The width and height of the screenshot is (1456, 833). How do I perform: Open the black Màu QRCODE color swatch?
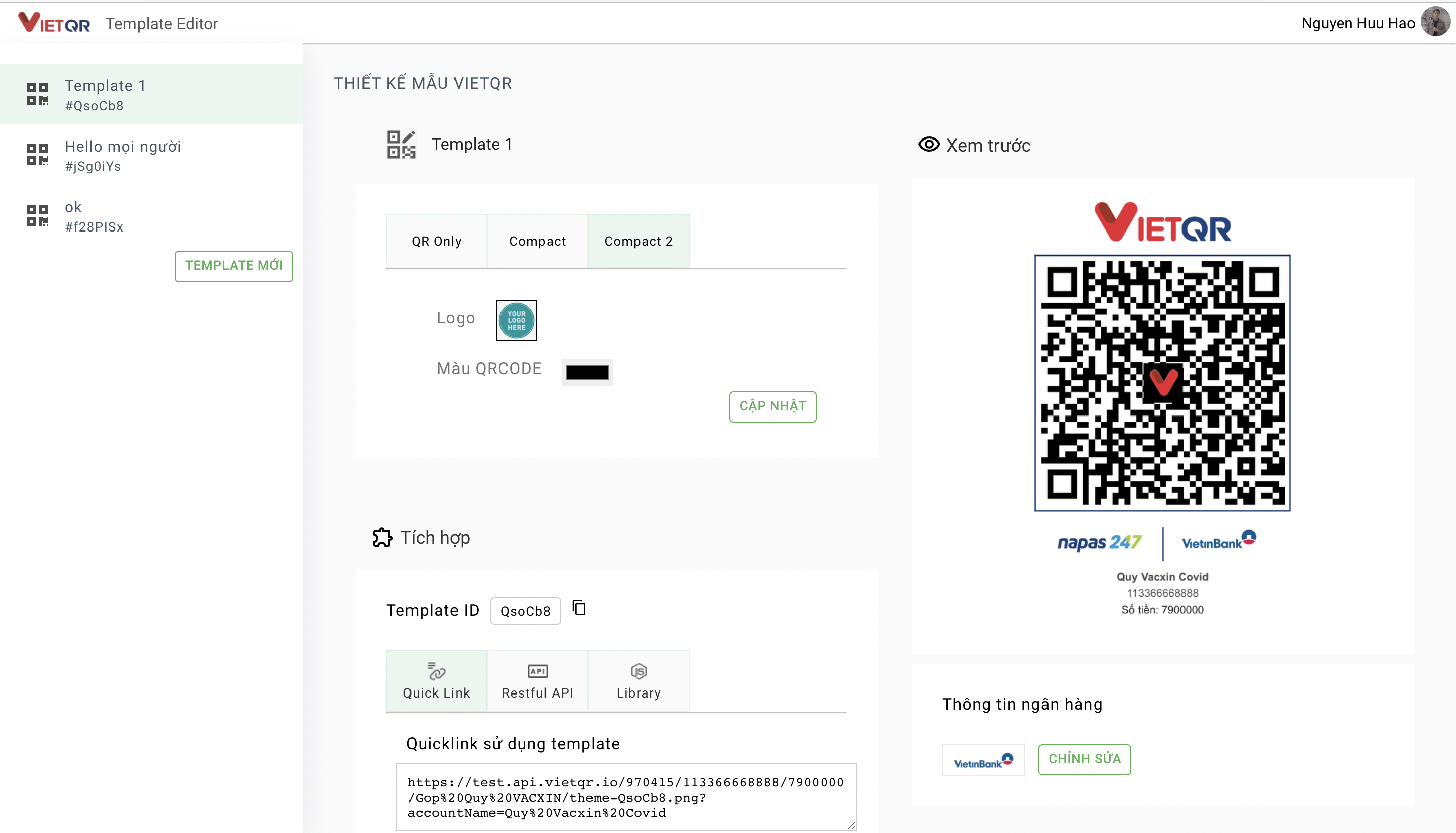click(x=587, y=373)
